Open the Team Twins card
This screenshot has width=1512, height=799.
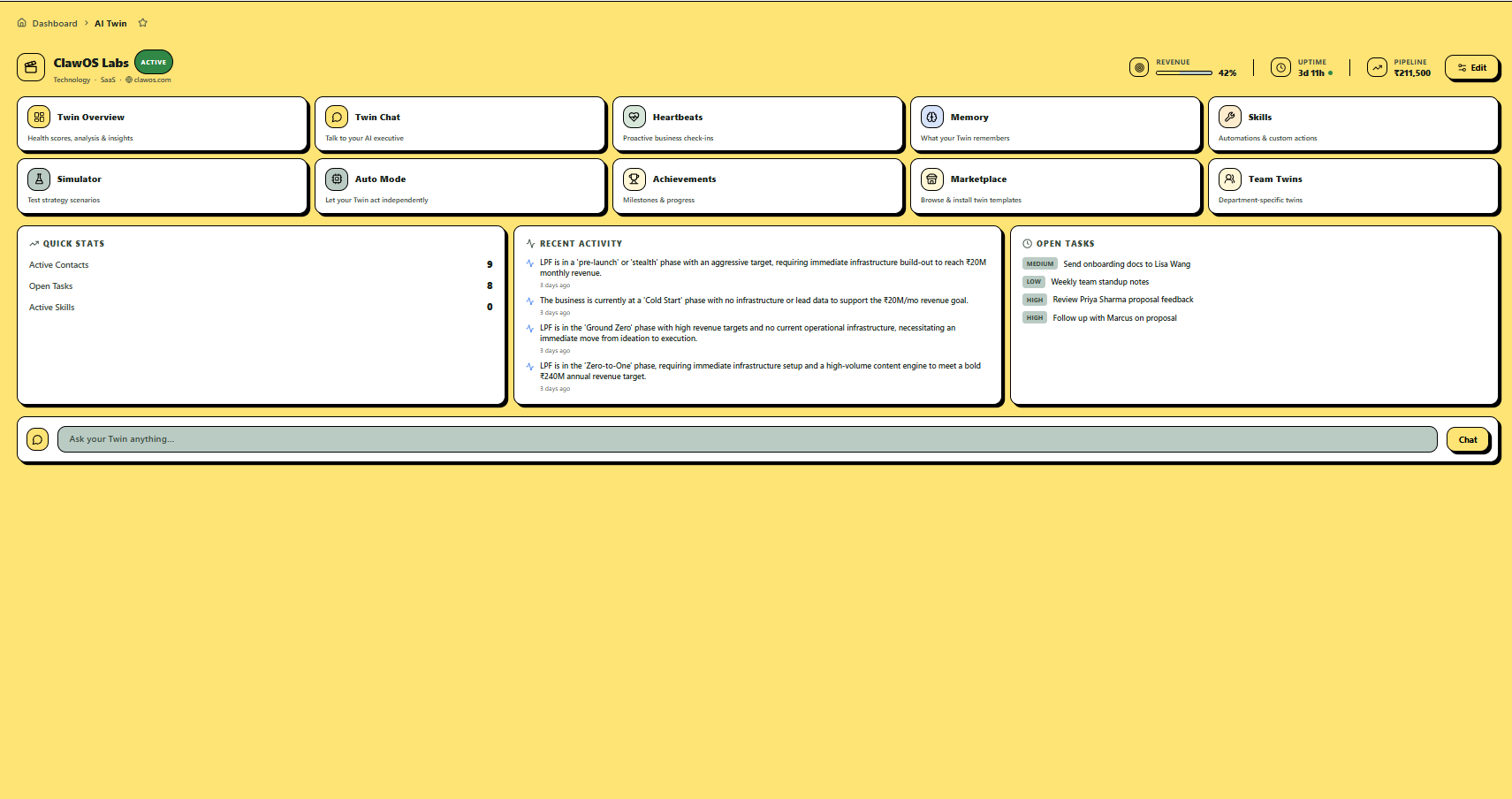[1354, 186]
